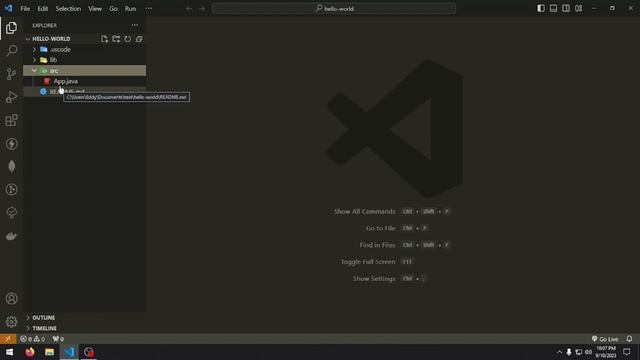Click New File icon in explorer
The height and width of the screenshot is (360, 640).
point(104,39)
